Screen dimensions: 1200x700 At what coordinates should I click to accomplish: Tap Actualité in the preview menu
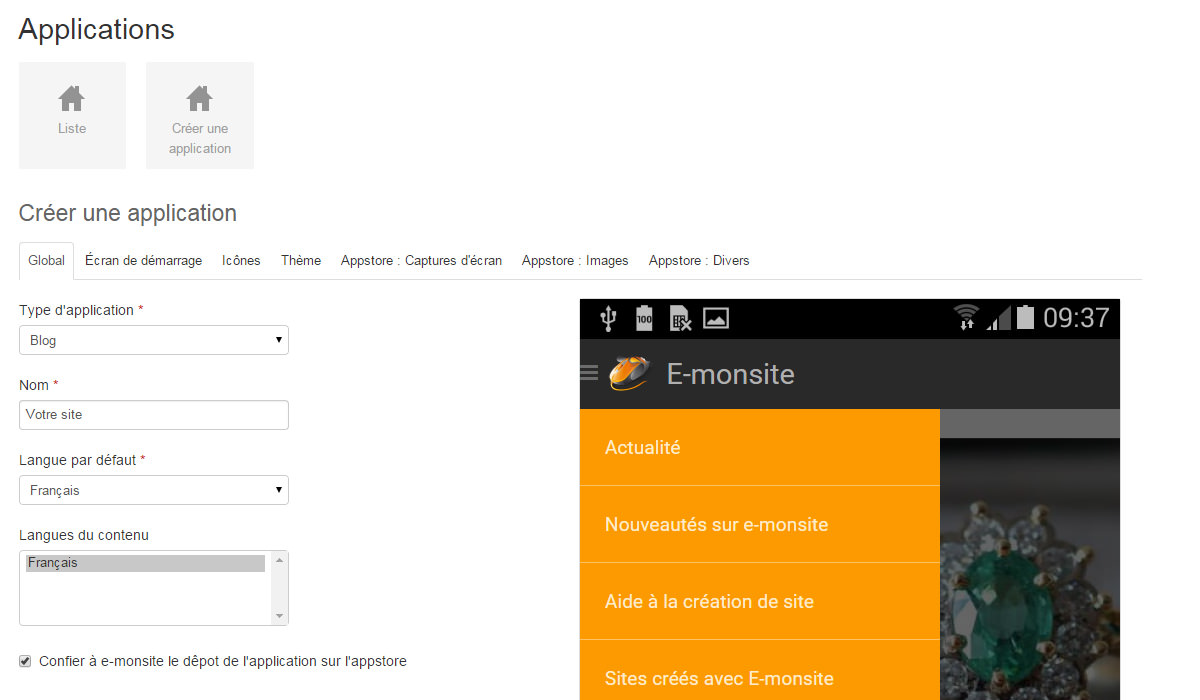point(760,447)
